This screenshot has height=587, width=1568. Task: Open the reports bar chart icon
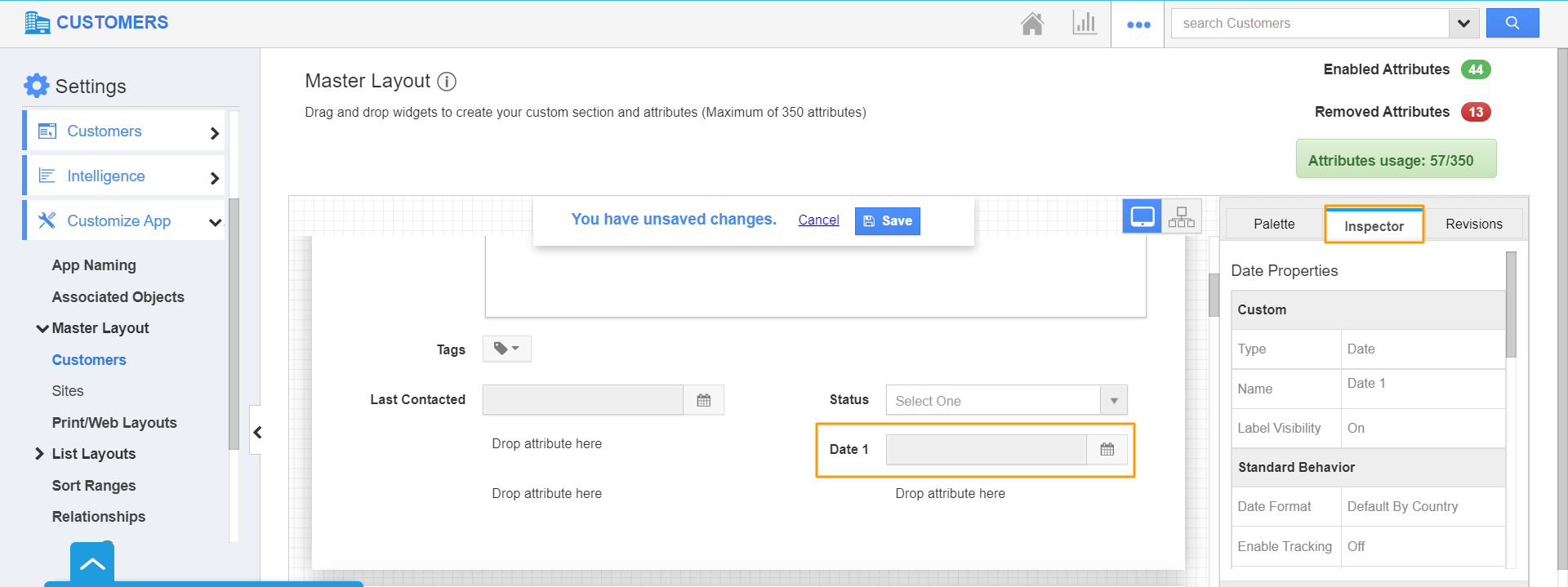pyautogui.click(x=1085, y=24)
